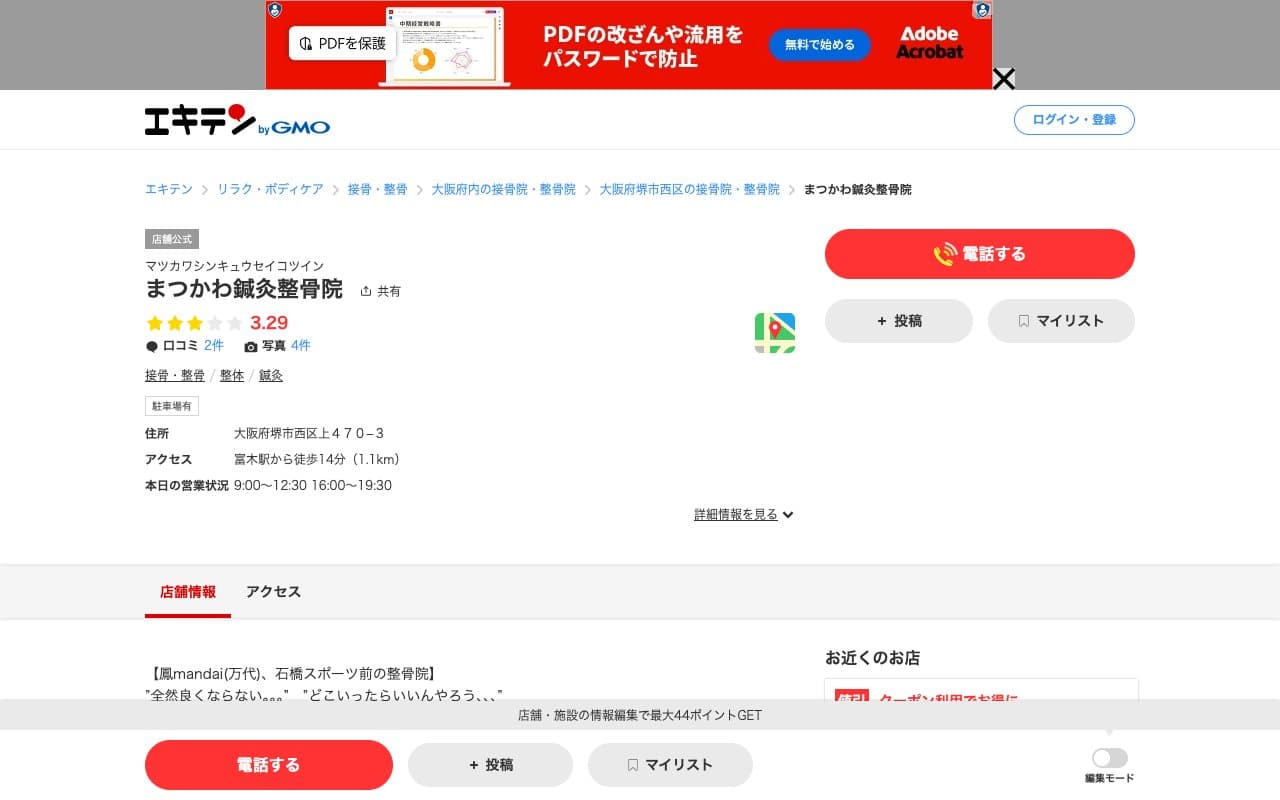Screen dimensions: 1280x800
Task: Click 無料で始める in the Adobe ad
Action: [x=819, y=45]
